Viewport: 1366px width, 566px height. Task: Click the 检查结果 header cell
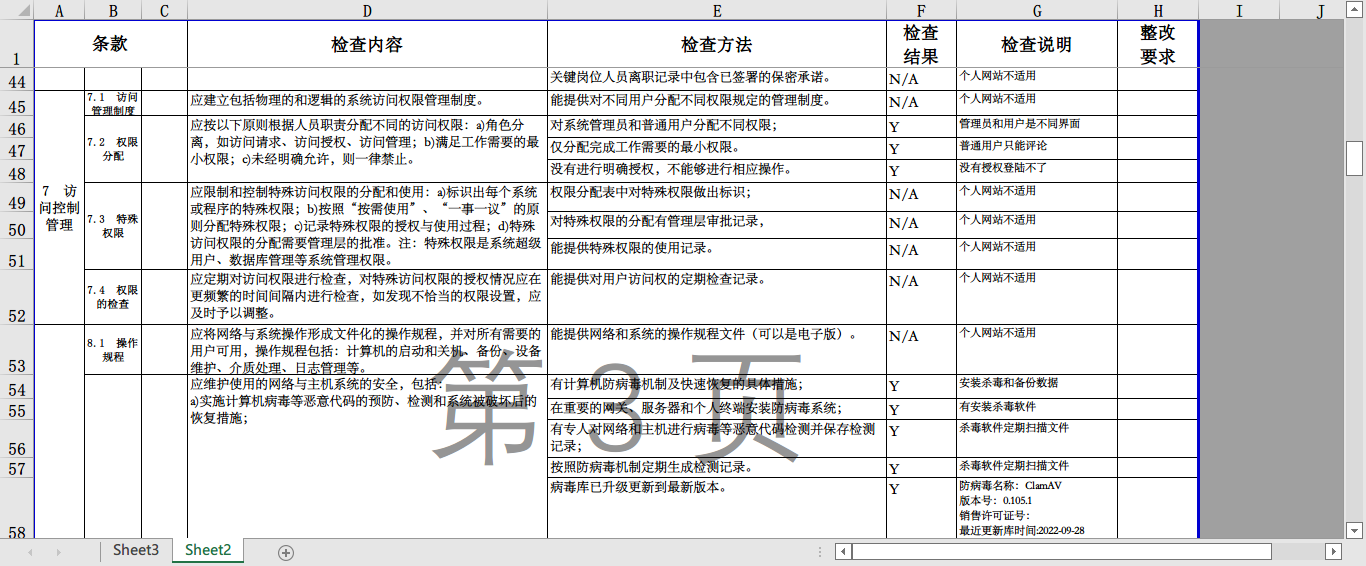pos(921,44)
